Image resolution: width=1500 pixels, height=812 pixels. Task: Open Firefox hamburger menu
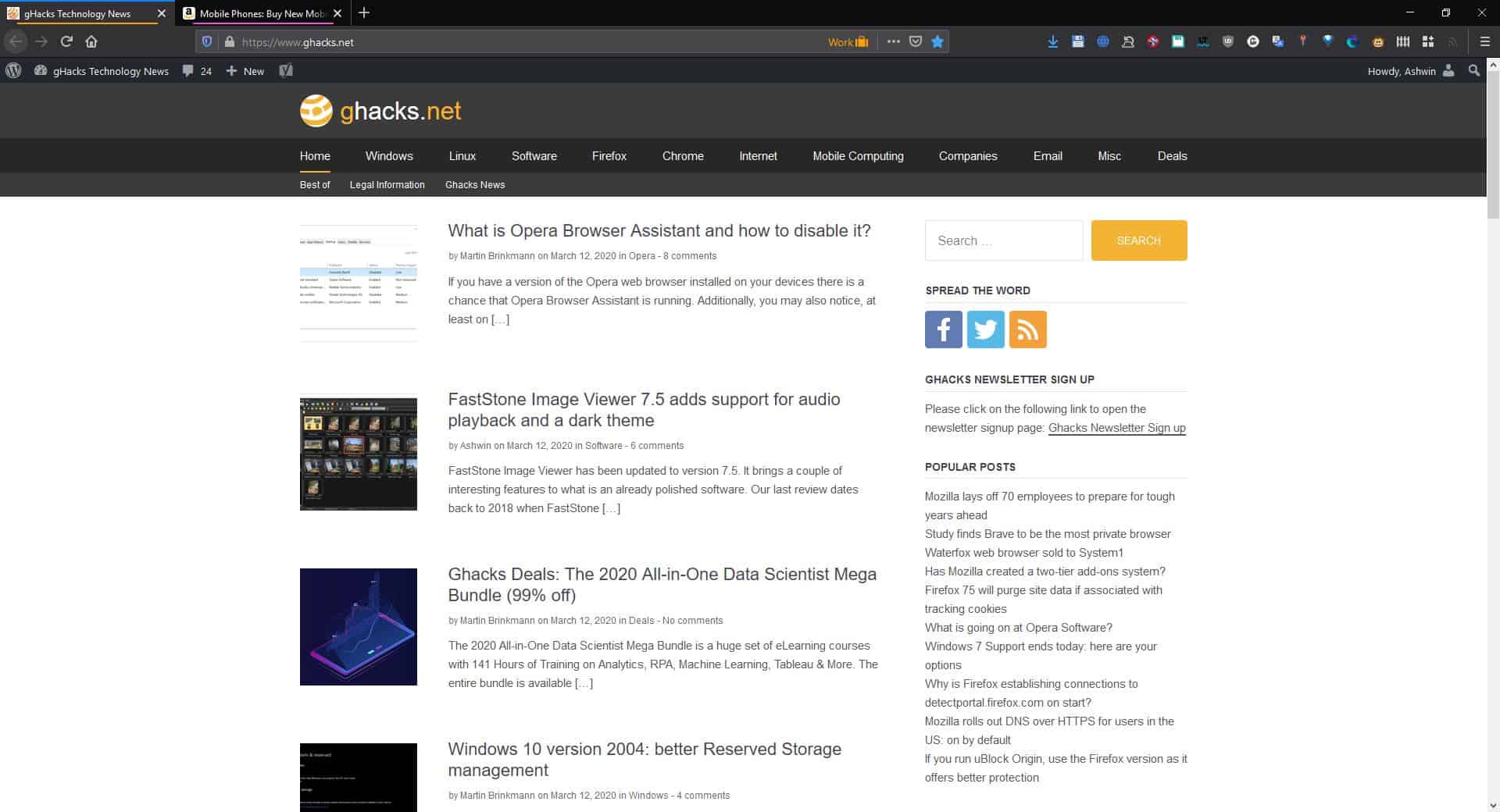[x=1485, y=42]
